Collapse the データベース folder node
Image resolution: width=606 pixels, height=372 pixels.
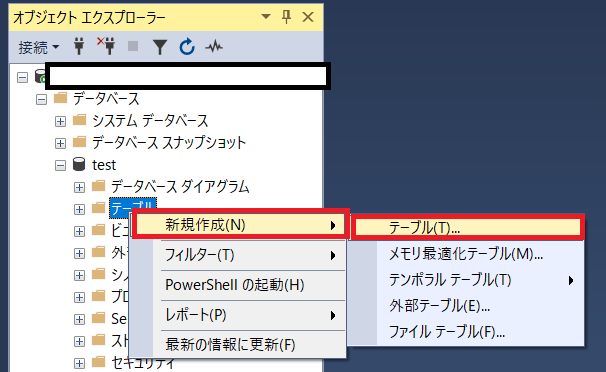click(41, 100)
